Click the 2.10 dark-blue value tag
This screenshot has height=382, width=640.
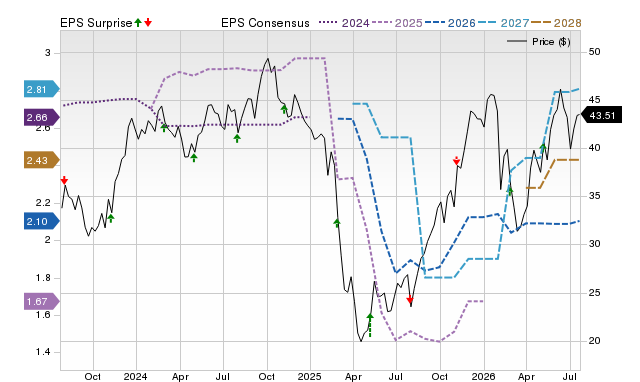tap(42, 221)
